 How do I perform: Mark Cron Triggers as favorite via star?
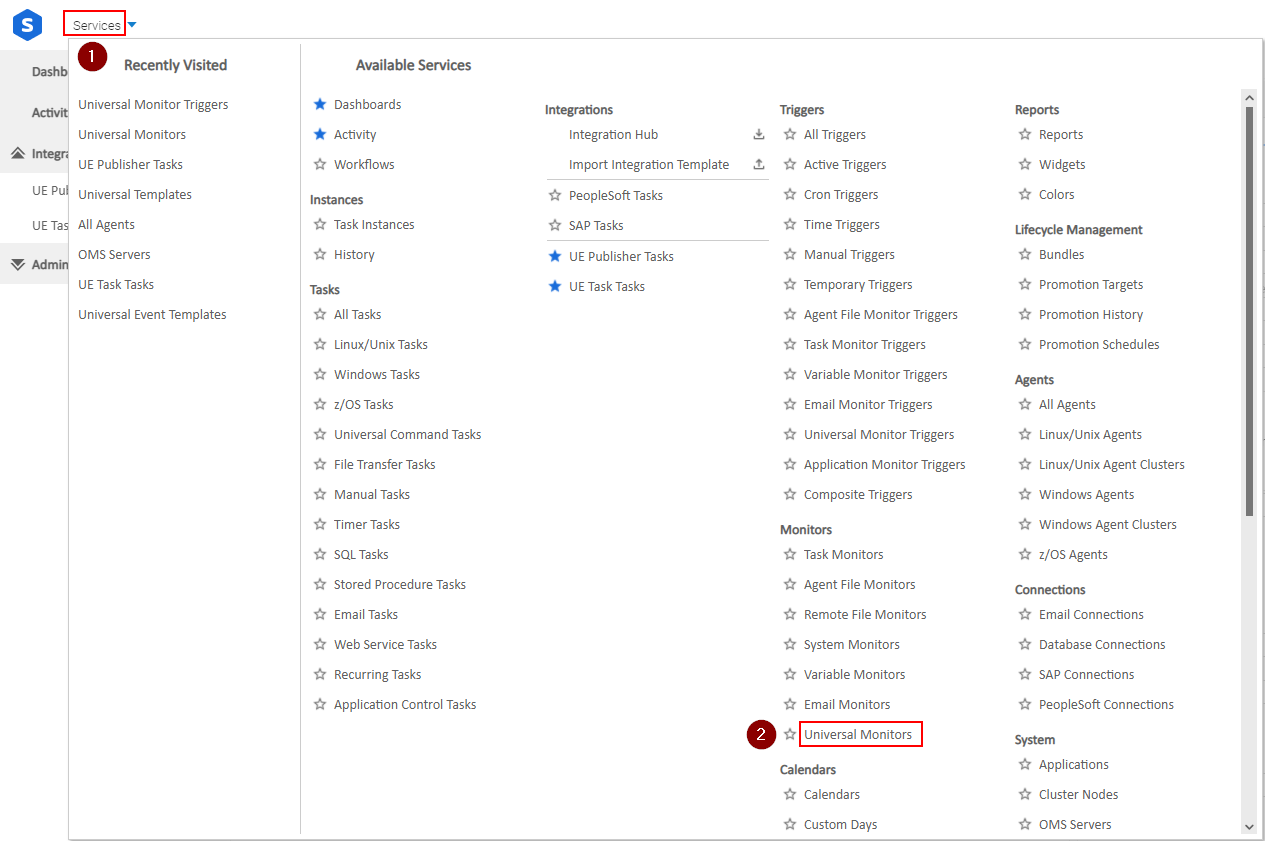tap(790, 195)
